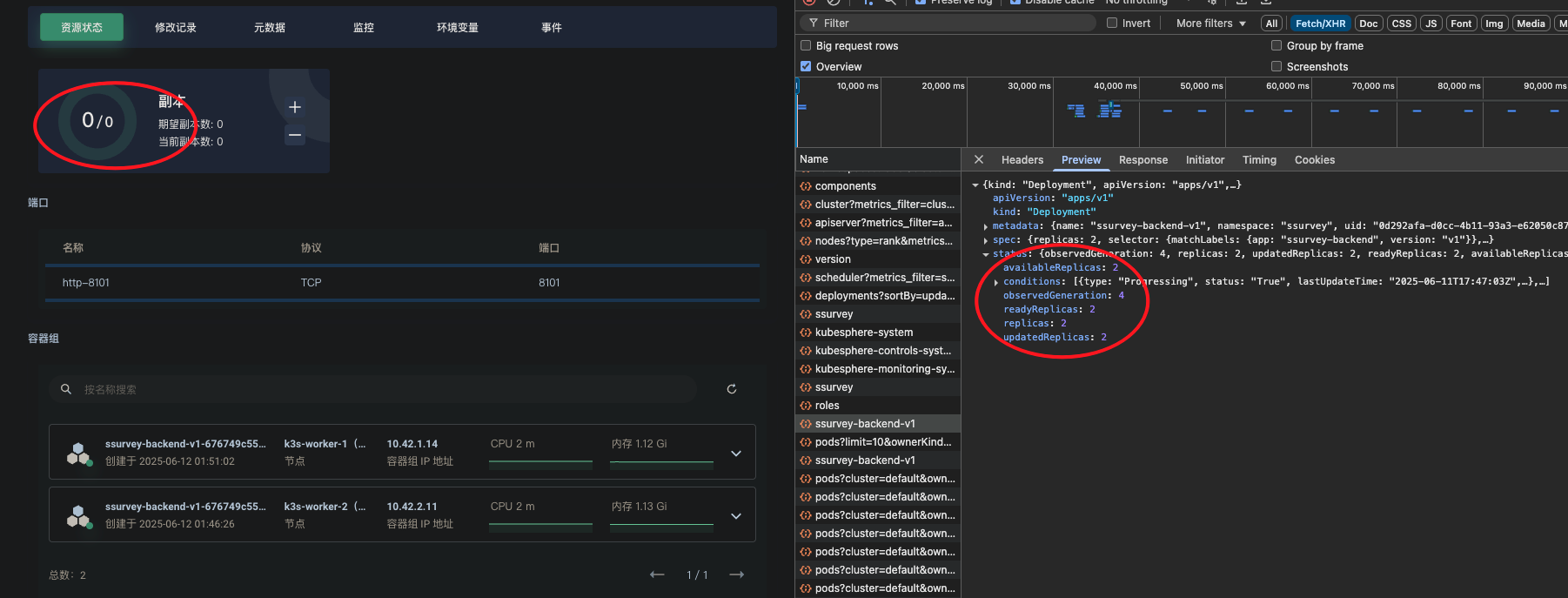The width and height of the screenshot is (1568, 598).
Task: Collapse the root Deployment JSON object
Action: [x=975, y=185]
